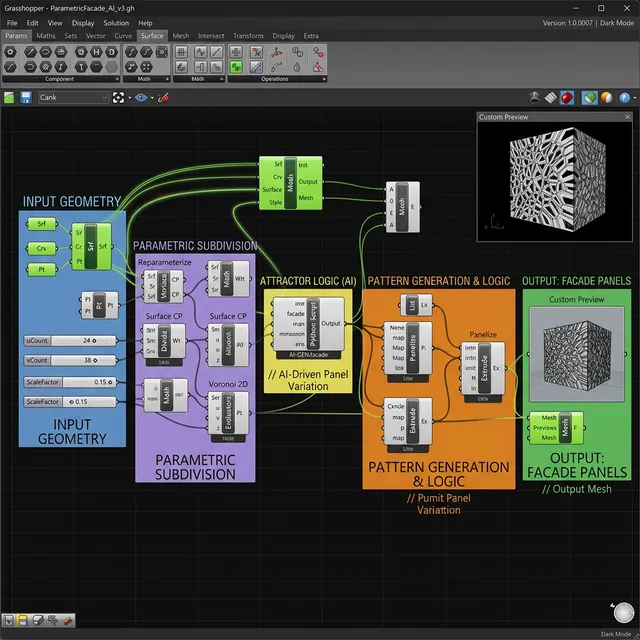Switch to the Mesh tab

point(180,36)
